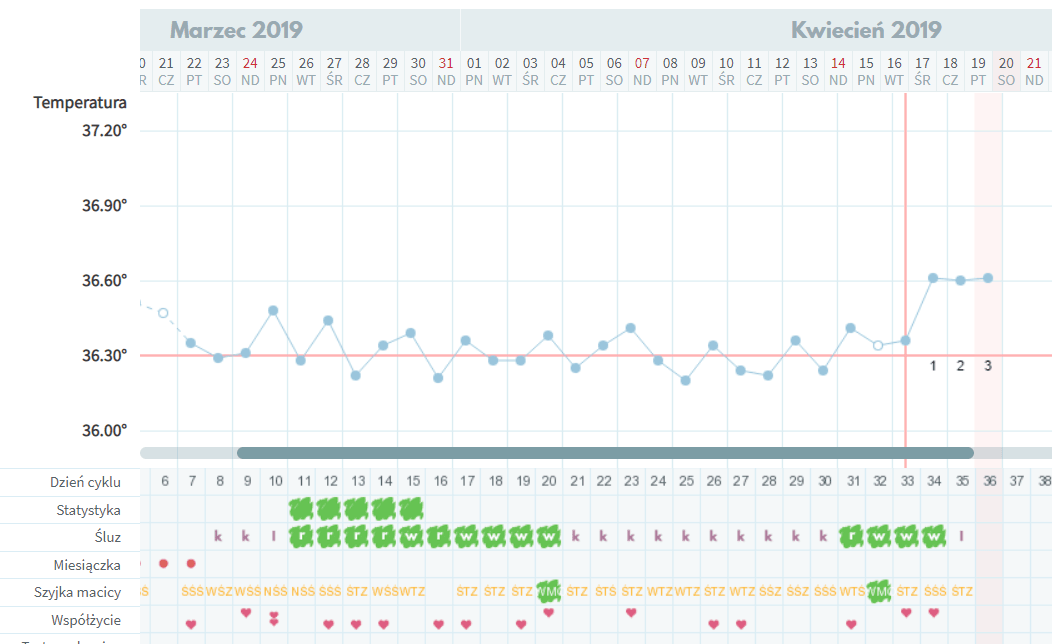Screen dimensions: 1052x644
Task: Click date header '20 SO' in April
Action: [1006, 71]
